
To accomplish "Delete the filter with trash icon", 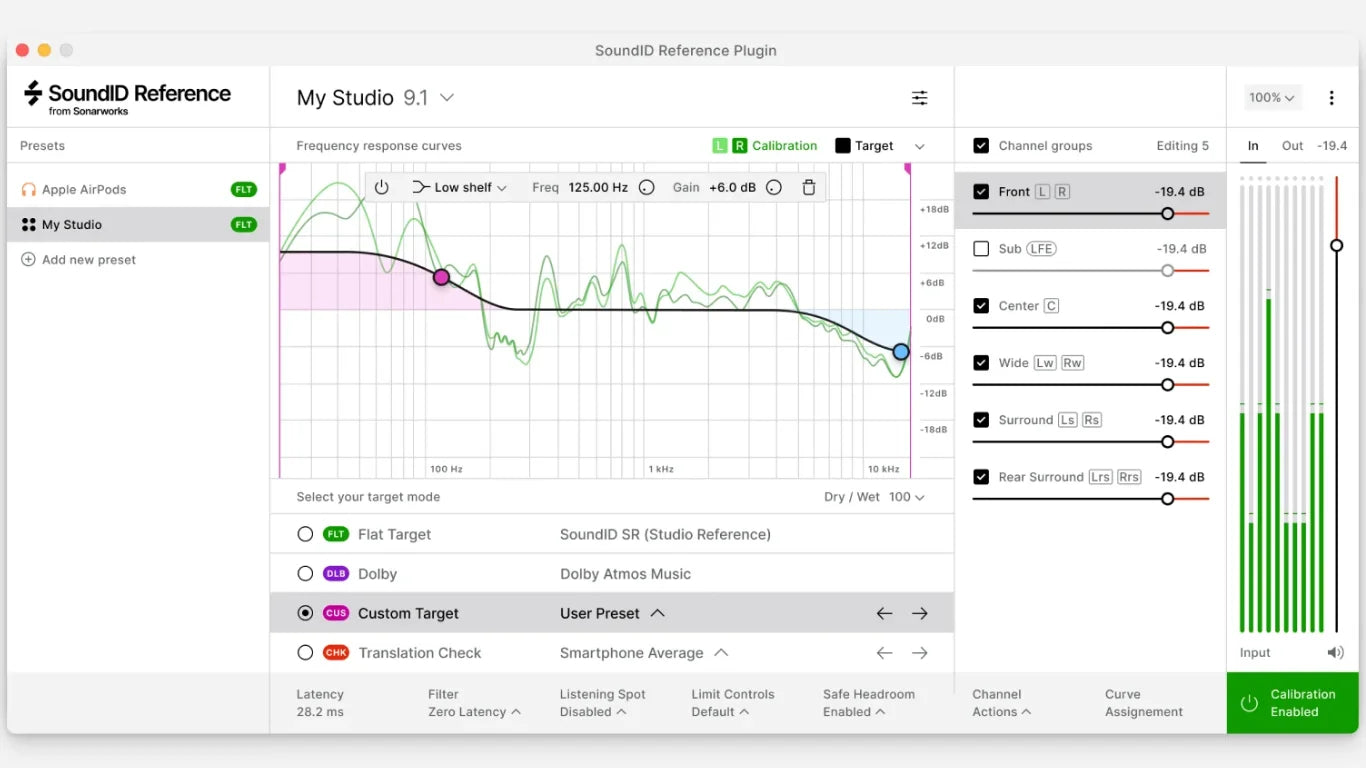I will point(809,187).
